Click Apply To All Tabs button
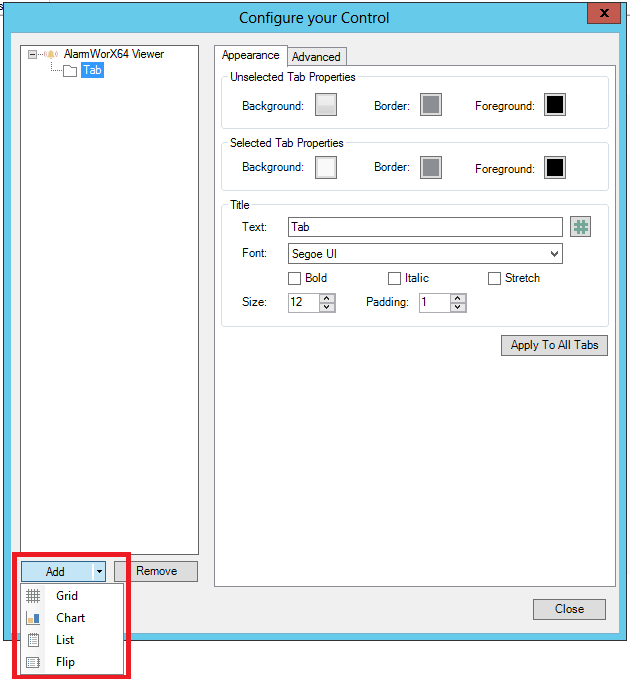 [554, 345]
